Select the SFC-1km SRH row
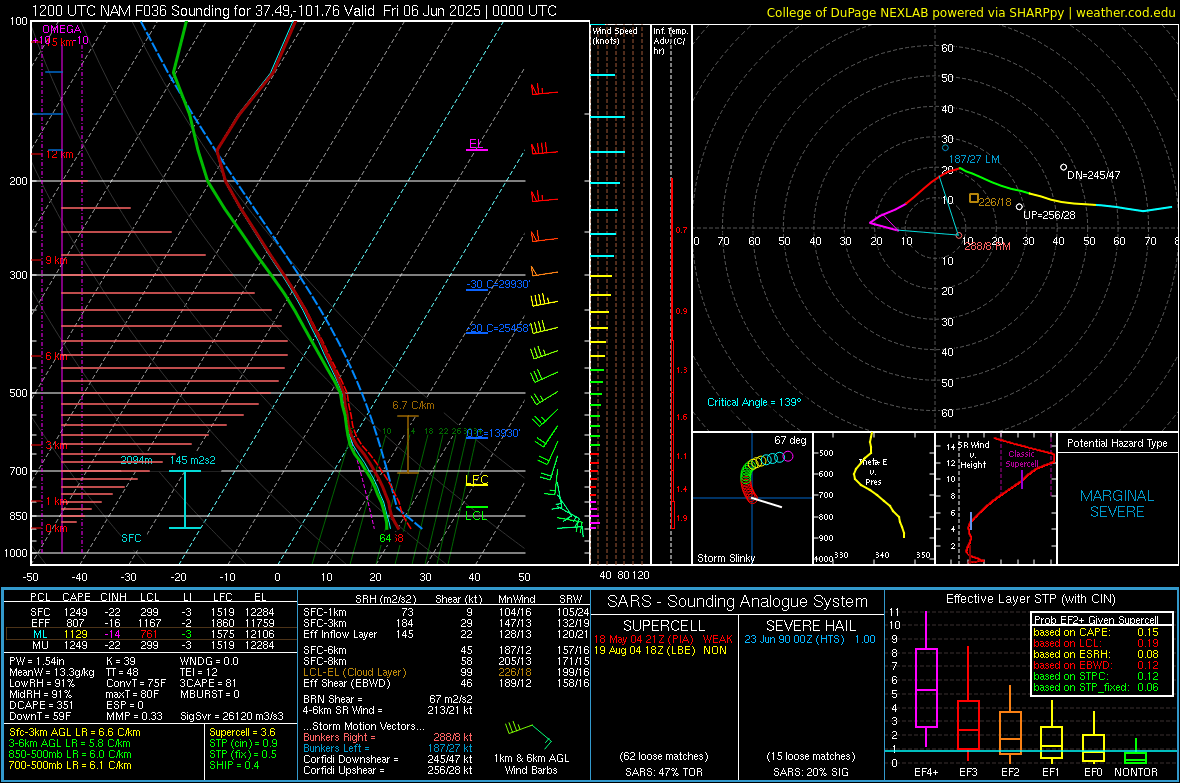Image resolution: width=1180 pixels, height=783 pixels. (x=446, y=612)
